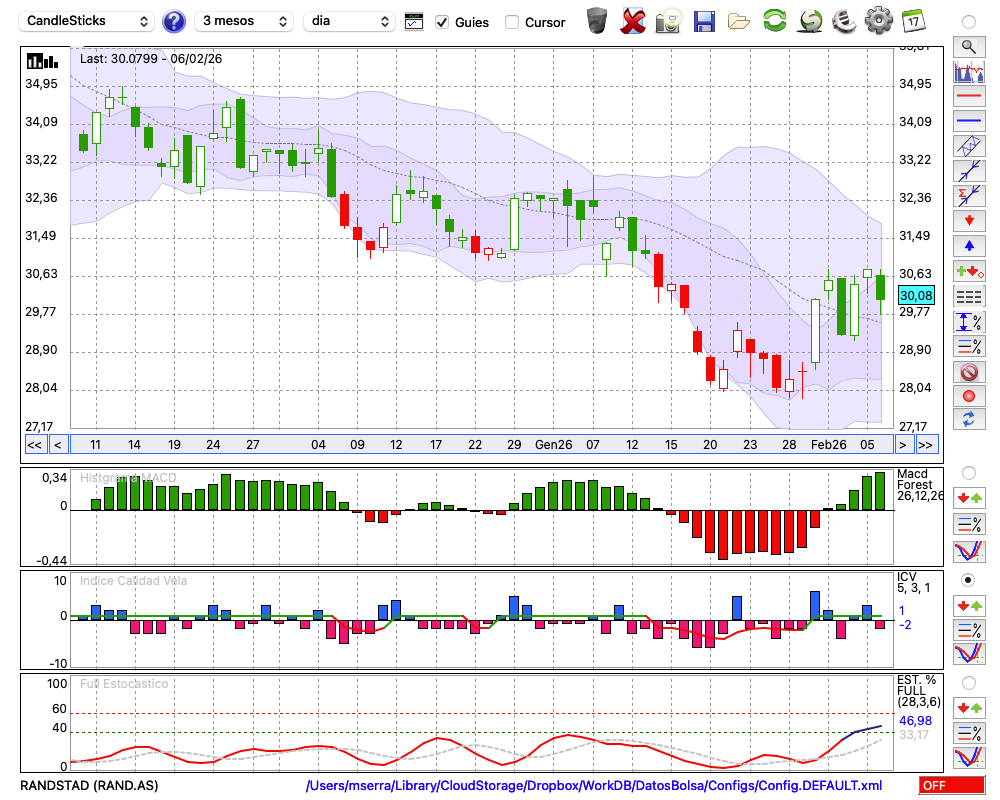
Task: Click the Config.DEFAULT.xml path link
Action: 594,785
